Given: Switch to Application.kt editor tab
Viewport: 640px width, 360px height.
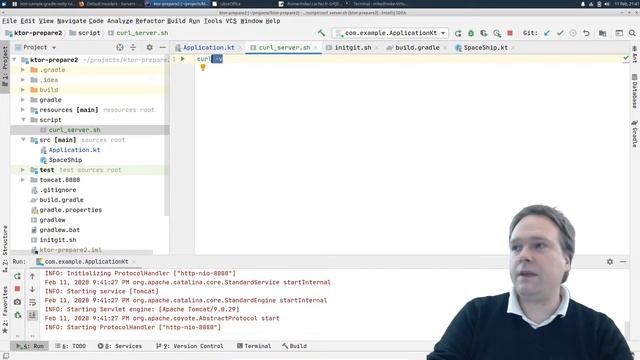Looking at the screenshot, I should click(208, 48).
